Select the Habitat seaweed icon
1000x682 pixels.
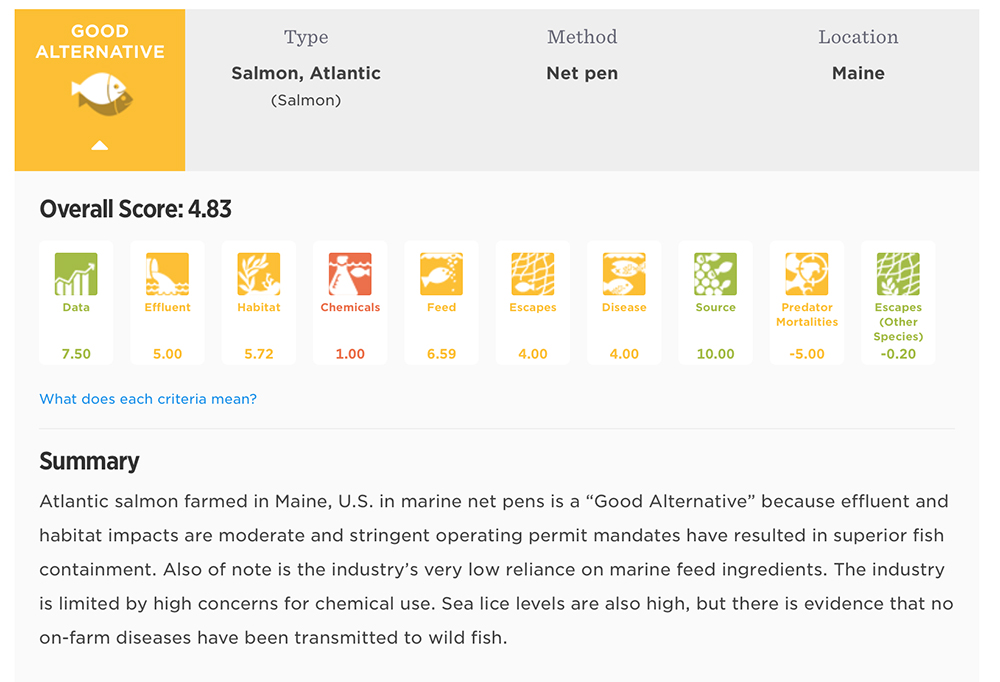point(259,274)
